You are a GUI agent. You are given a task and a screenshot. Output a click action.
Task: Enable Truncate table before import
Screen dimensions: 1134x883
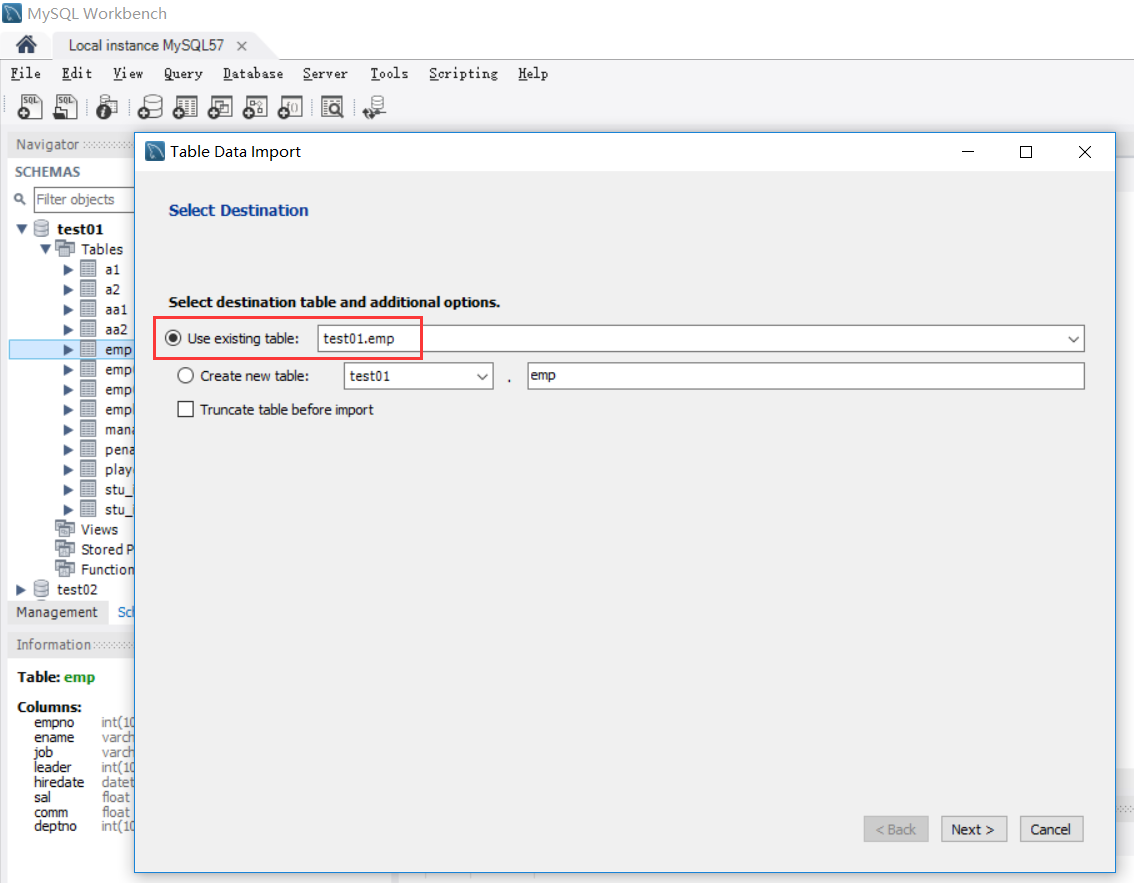[x=185, y=409]
